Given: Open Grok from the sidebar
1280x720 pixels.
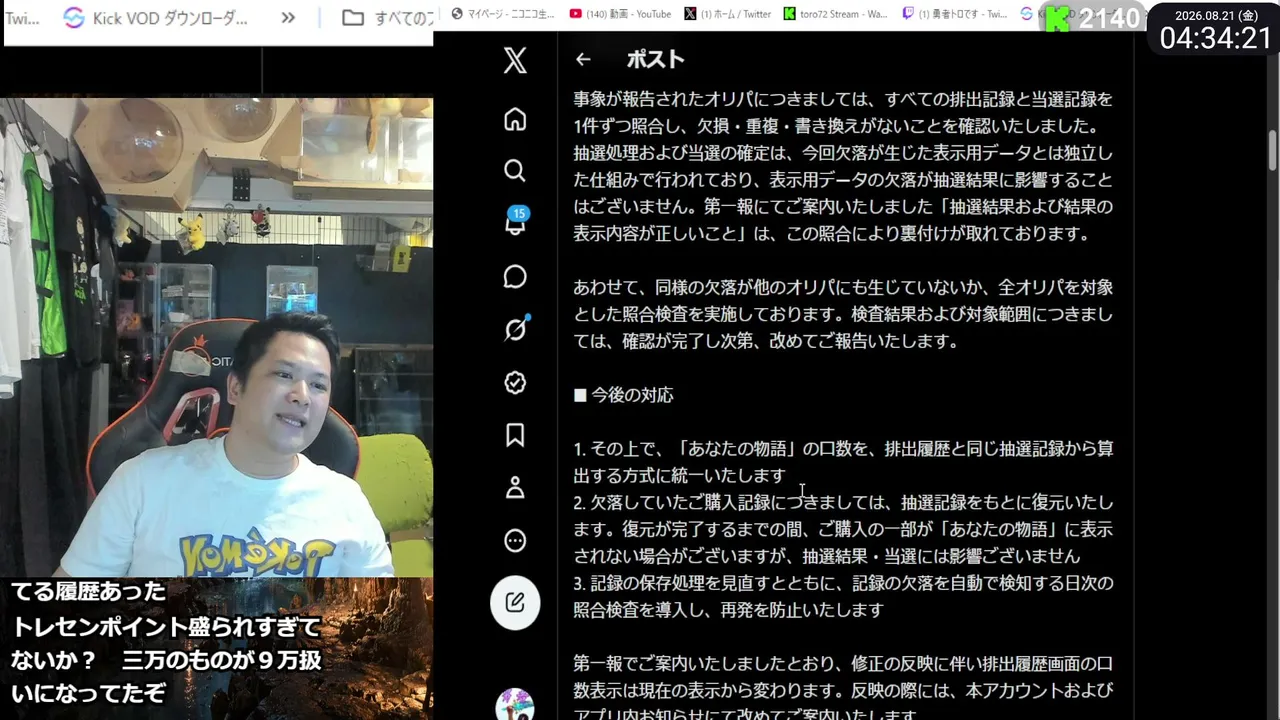Looking at the screenshot, I should pos(515,329).
